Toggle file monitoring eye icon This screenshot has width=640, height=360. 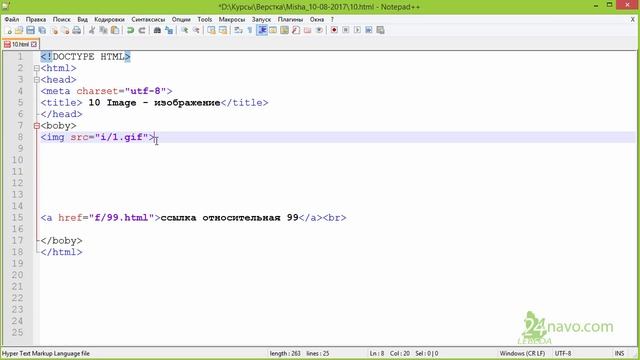click(319, 30)
